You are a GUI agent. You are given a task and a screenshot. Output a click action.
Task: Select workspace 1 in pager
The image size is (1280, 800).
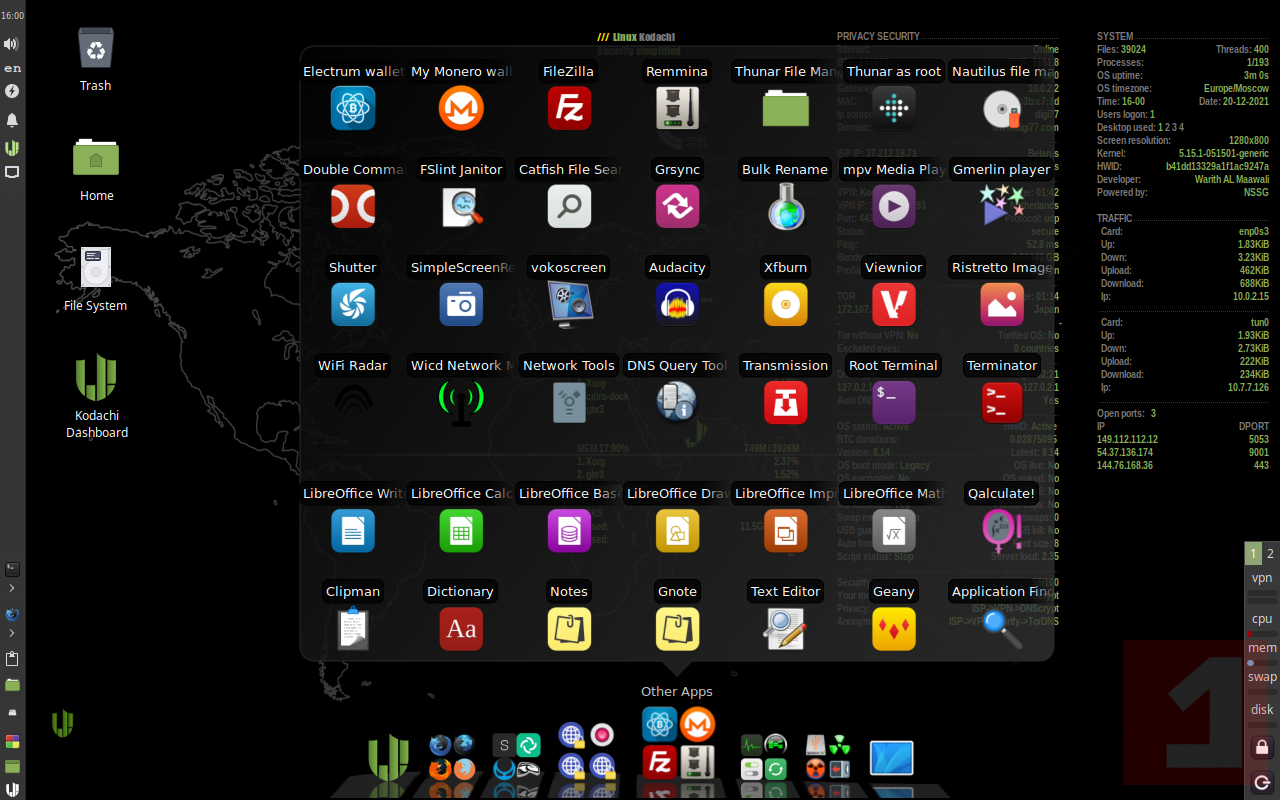coord(1253,553)
